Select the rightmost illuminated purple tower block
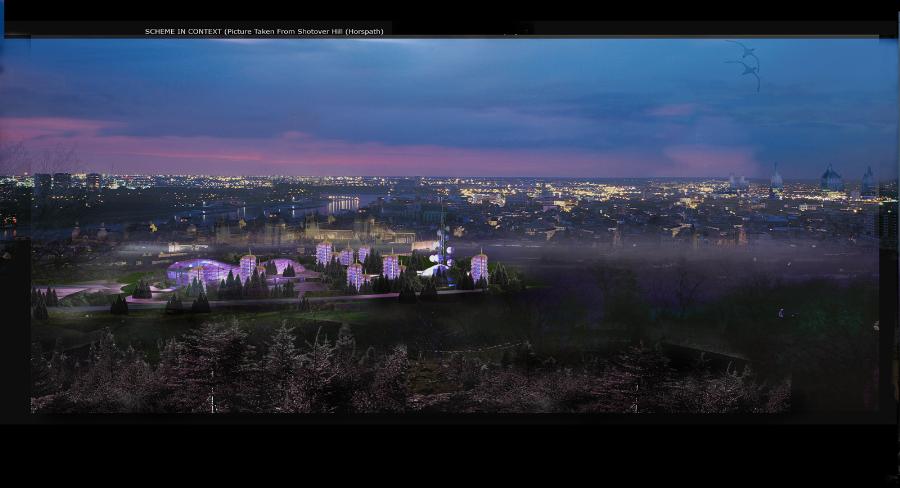900x488 pixels. (480, 266)
